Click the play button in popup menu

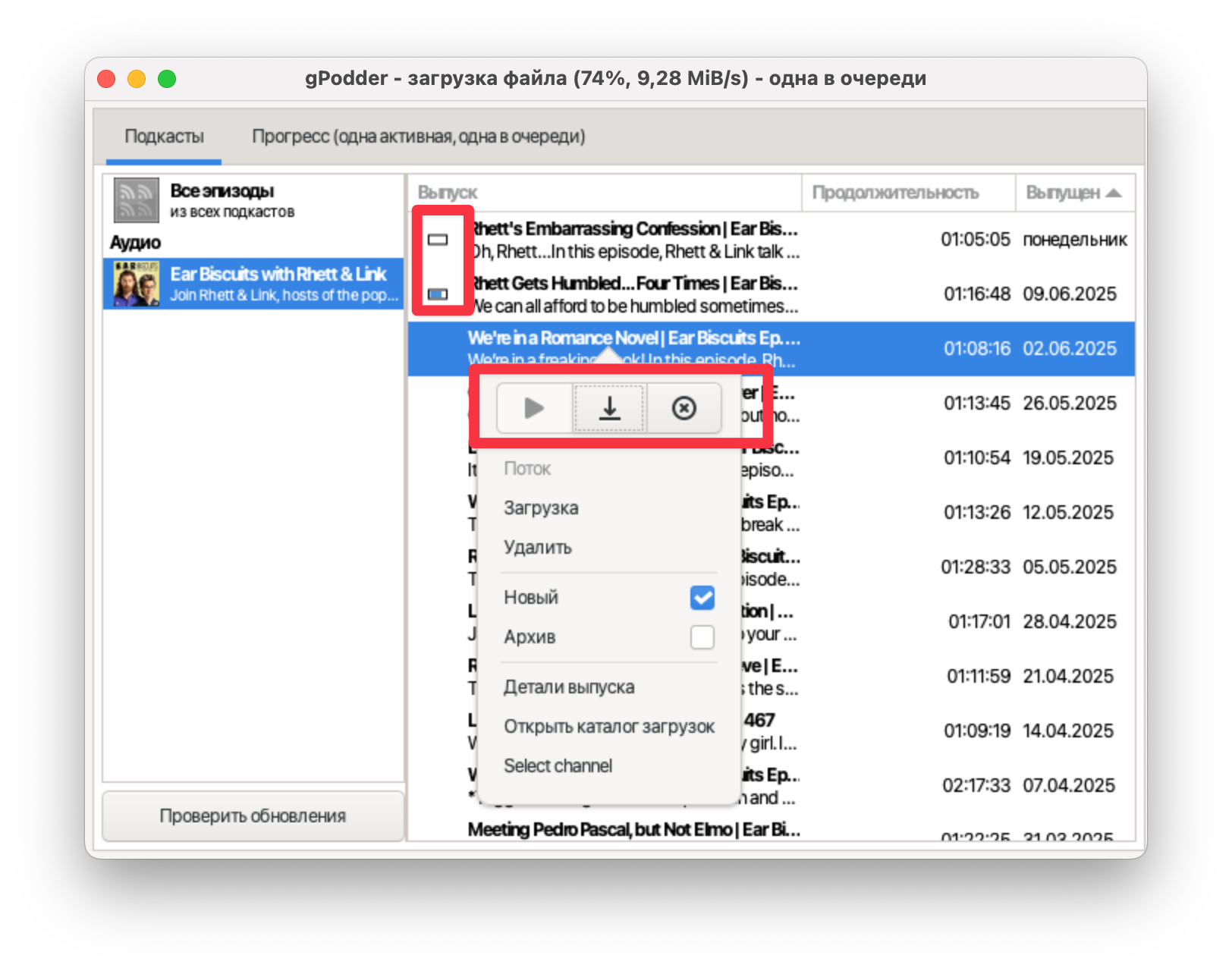tap(534, 408)
